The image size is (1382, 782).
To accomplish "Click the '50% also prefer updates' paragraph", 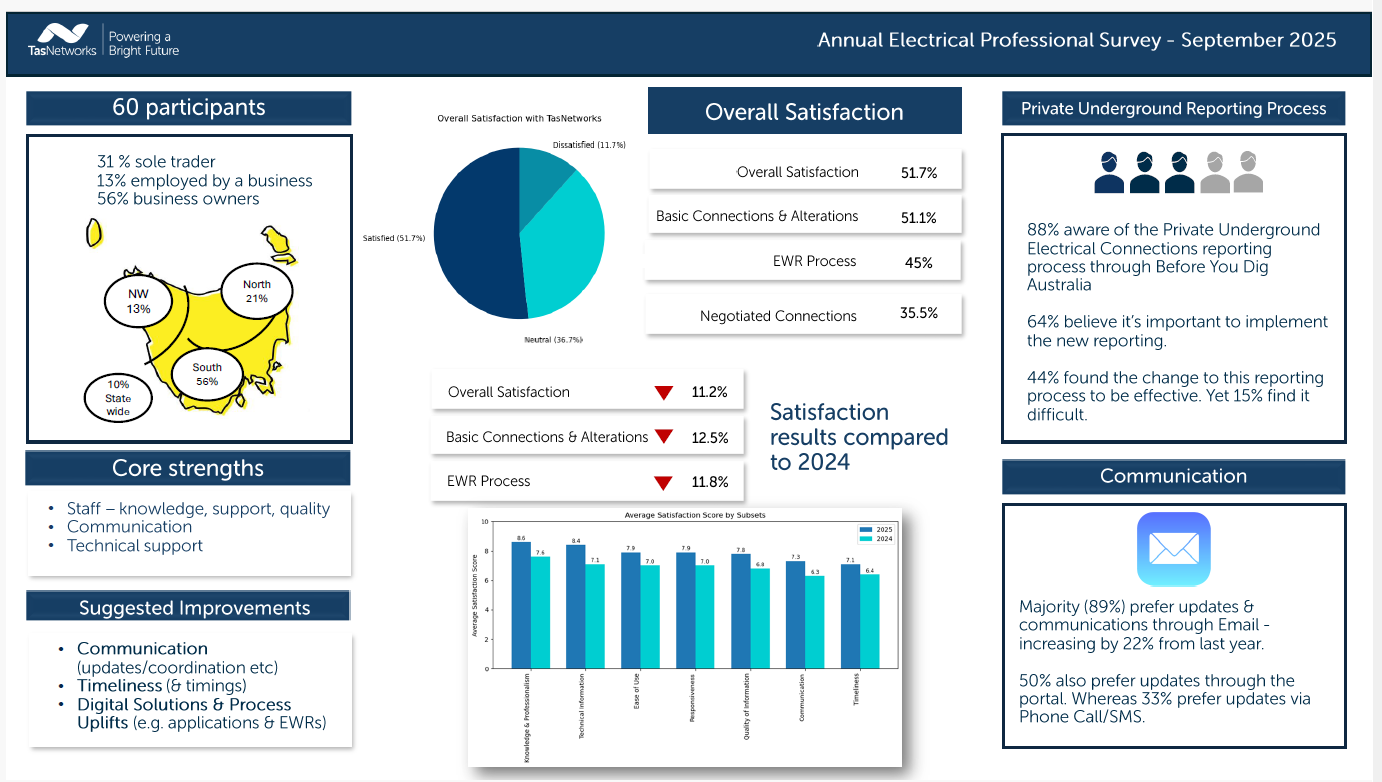I will tap(1165, 698).
